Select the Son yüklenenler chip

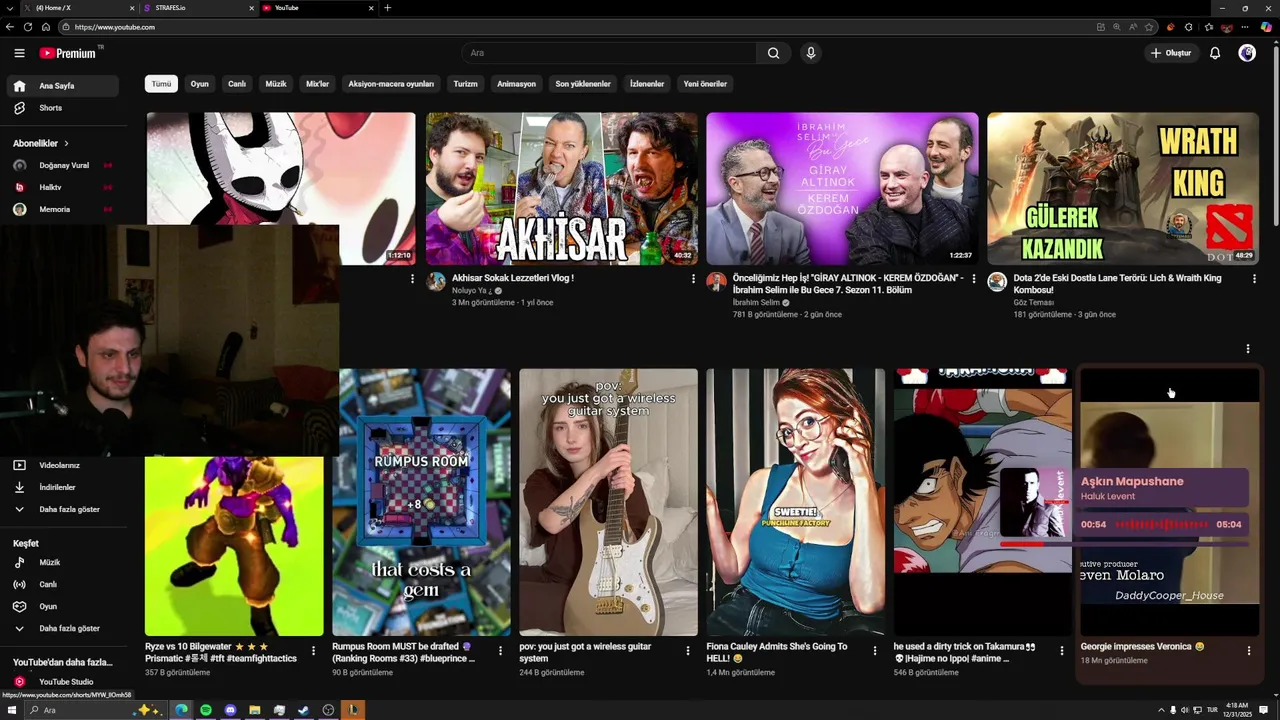583,84
